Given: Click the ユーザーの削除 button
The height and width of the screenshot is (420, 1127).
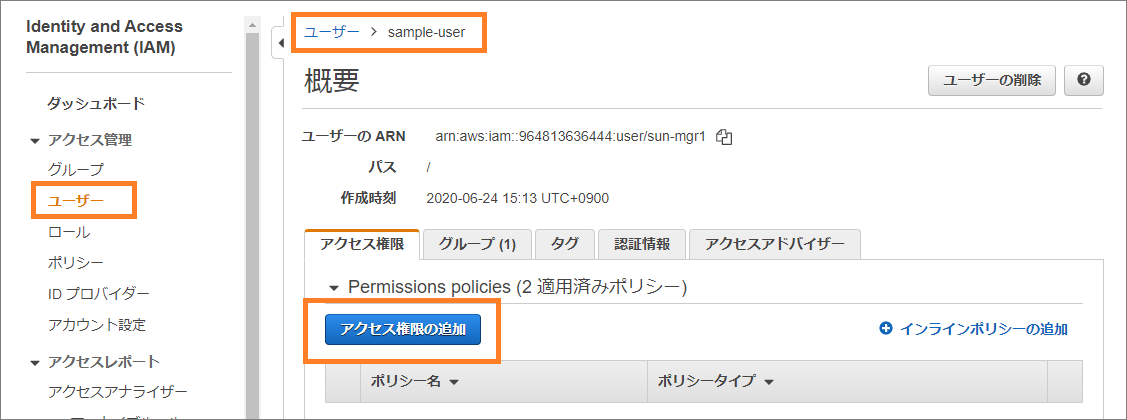Looking at the screenshot, I should point(992,81).
